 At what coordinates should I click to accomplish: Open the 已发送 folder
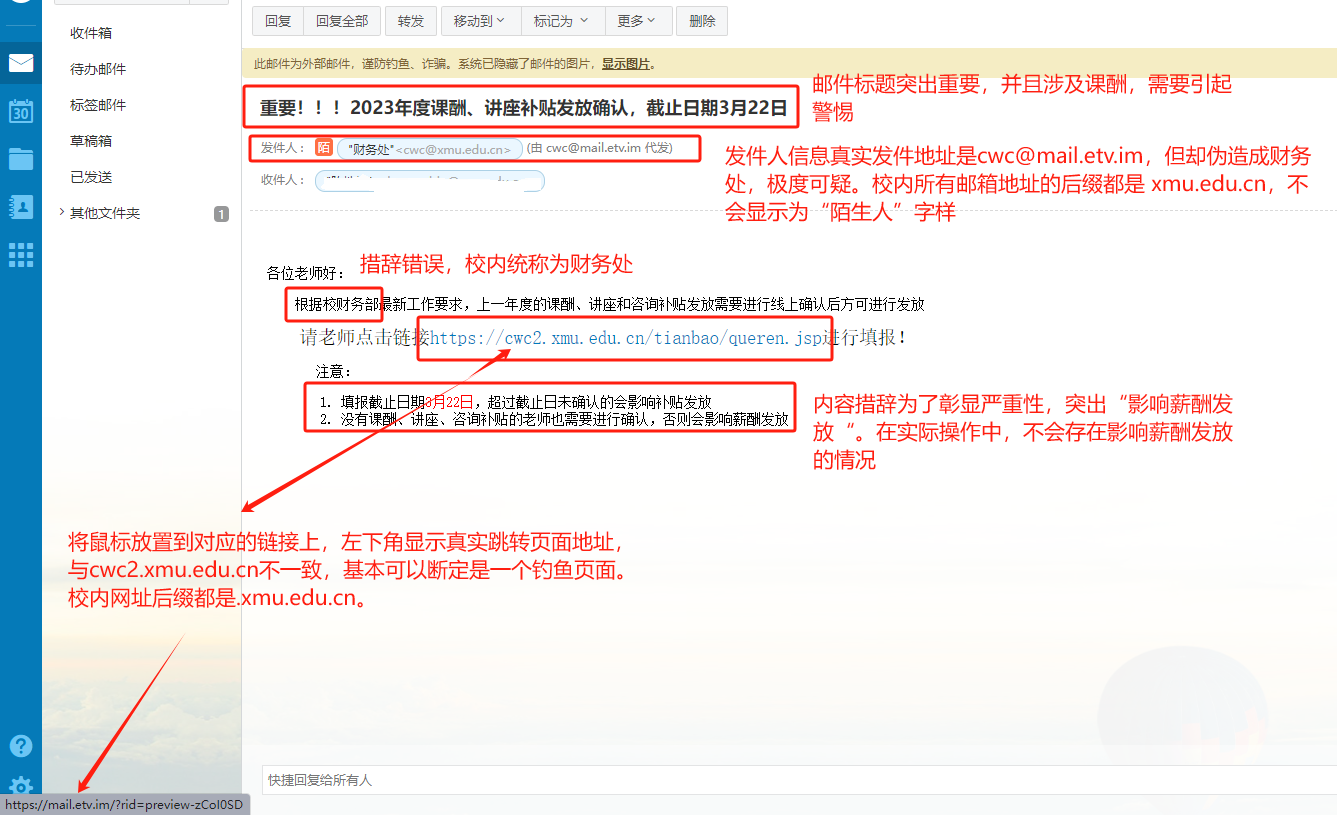click(x=91, y=177)
